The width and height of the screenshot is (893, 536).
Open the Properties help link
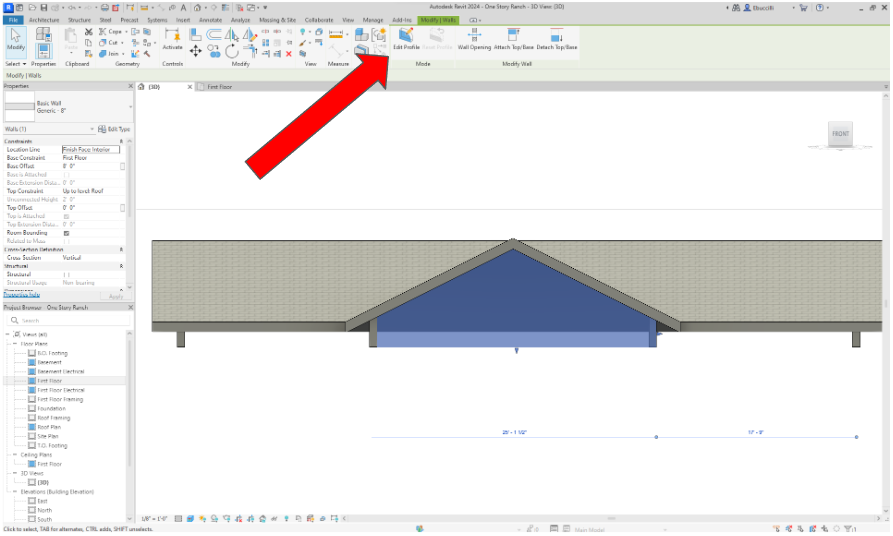22,295
